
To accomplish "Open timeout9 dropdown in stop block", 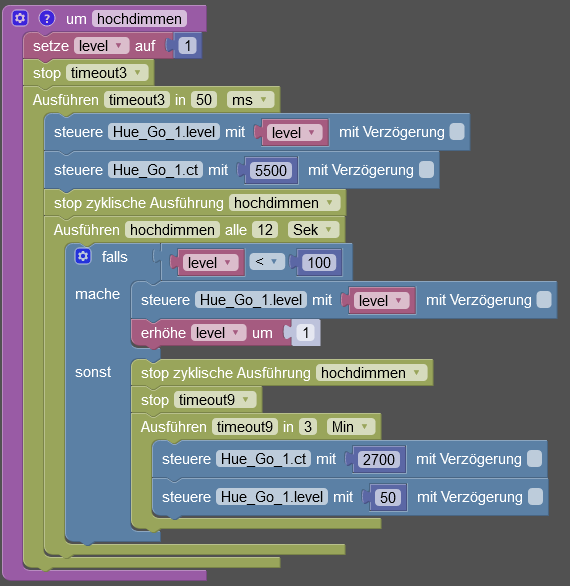I will click(215, 400).
